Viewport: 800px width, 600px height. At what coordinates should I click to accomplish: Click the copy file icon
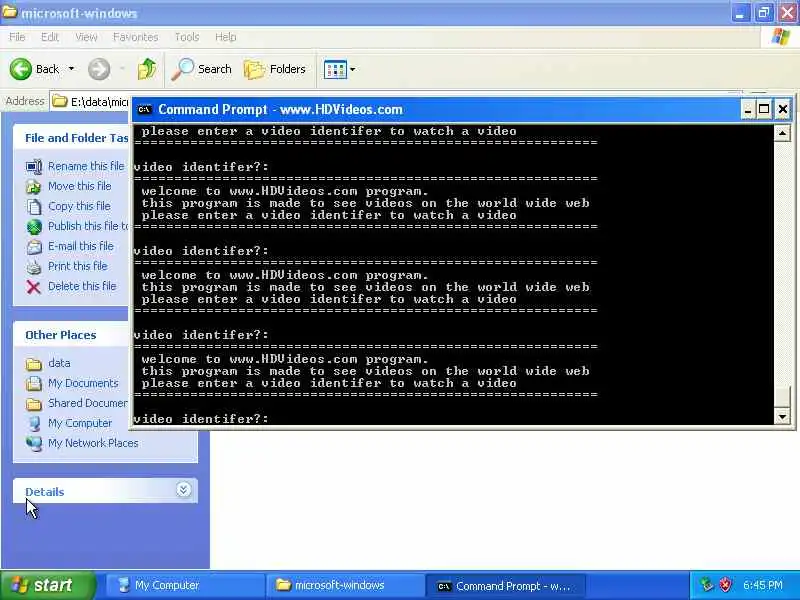34,207
